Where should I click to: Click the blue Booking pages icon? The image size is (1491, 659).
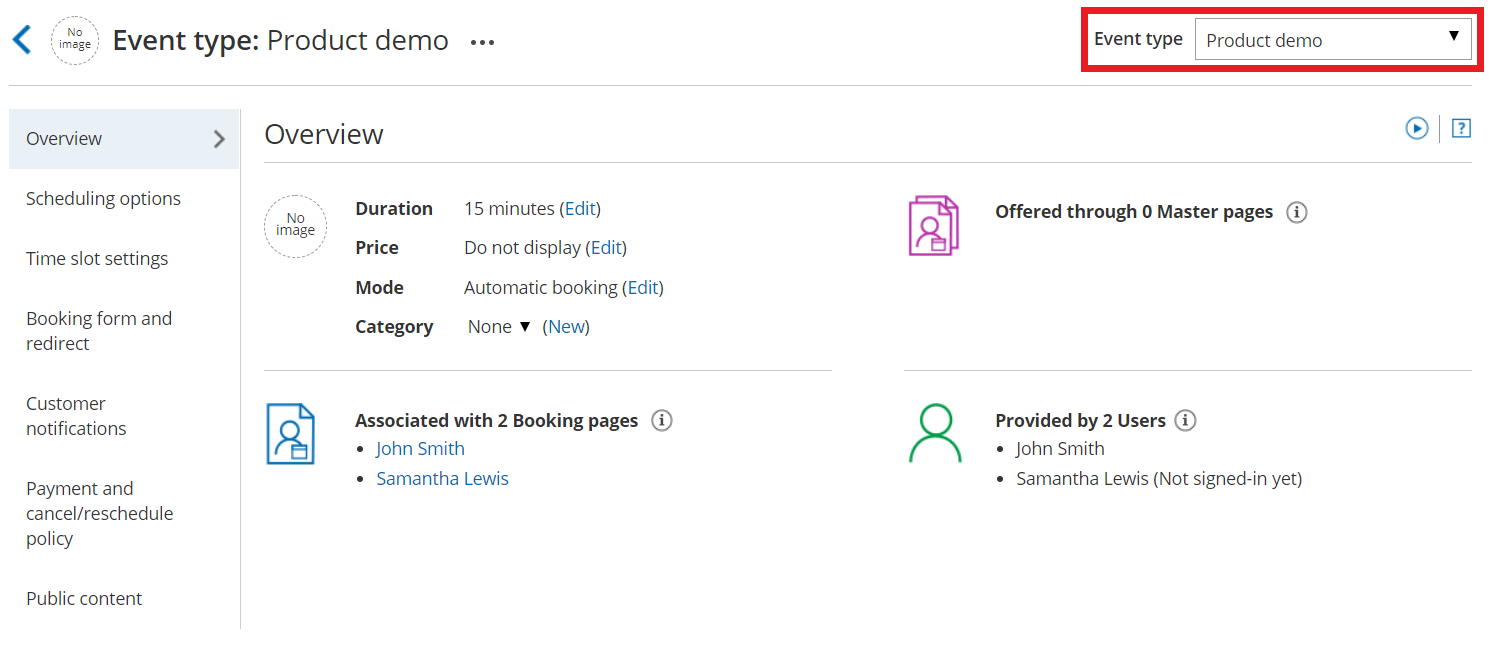tap(291, 434)
